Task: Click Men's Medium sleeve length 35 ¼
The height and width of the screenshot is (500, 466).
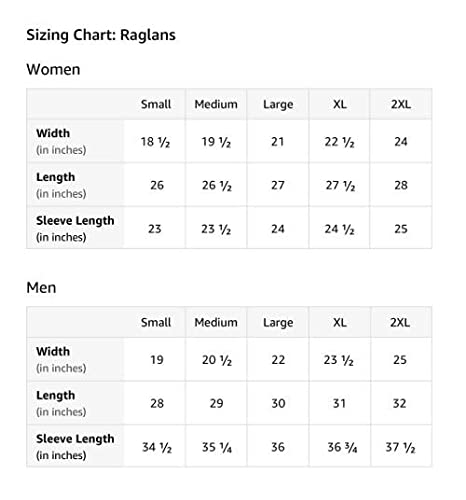Action: 217,447
